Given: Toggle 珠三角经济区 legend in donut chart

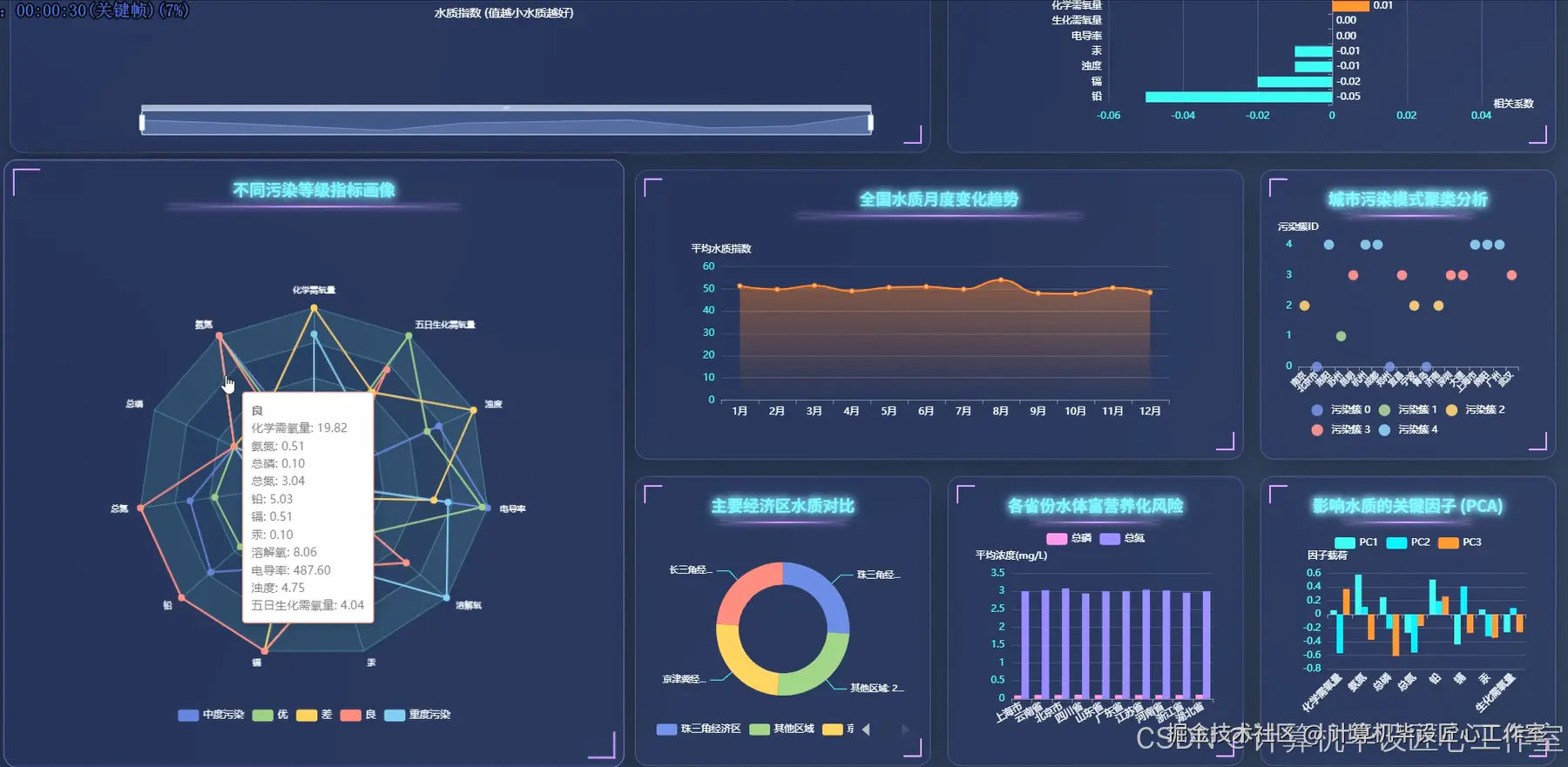Looking at the screenshot, I should coord(699,729).
